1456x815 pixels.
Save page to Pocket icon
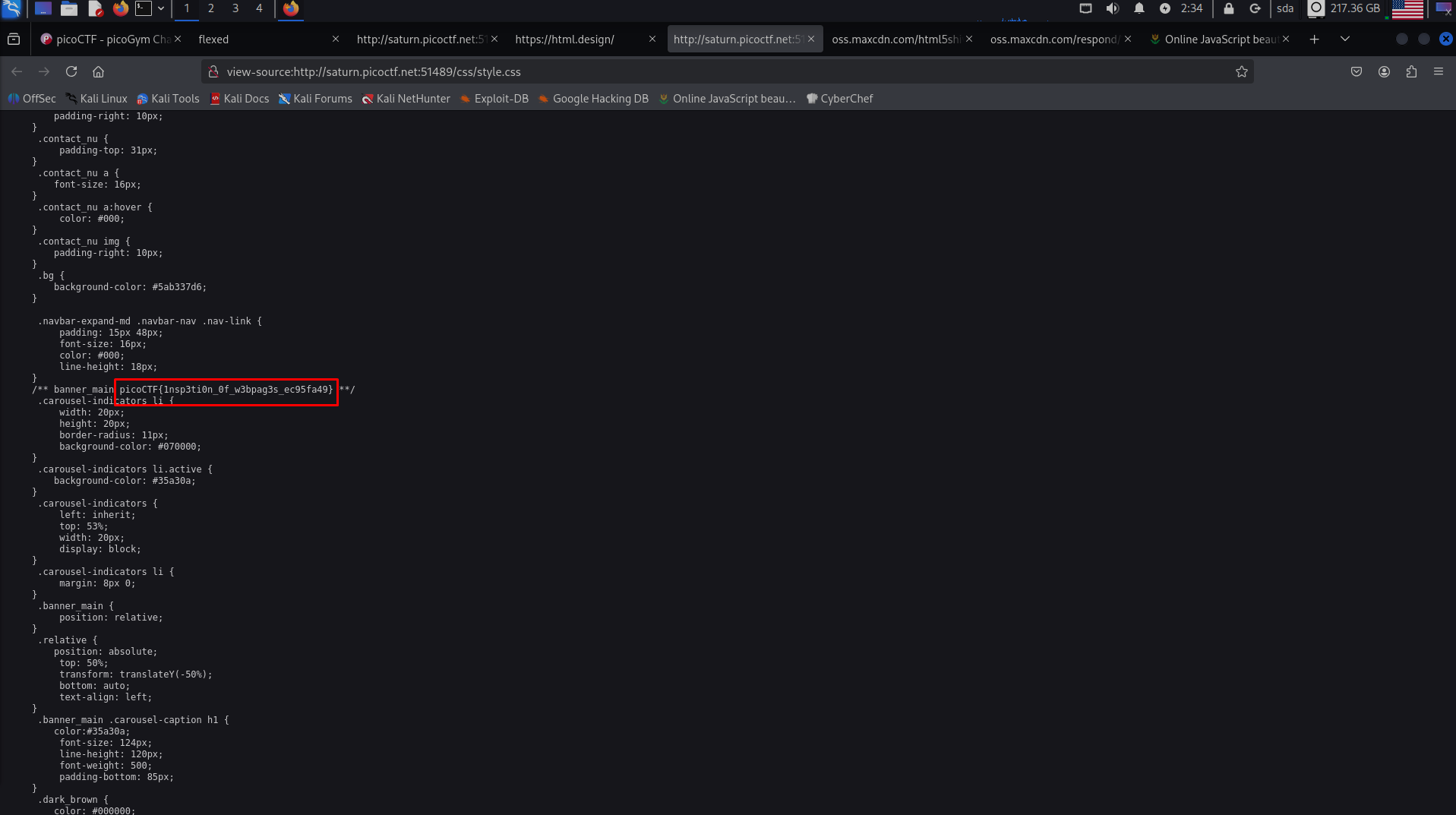point(1356,71)
